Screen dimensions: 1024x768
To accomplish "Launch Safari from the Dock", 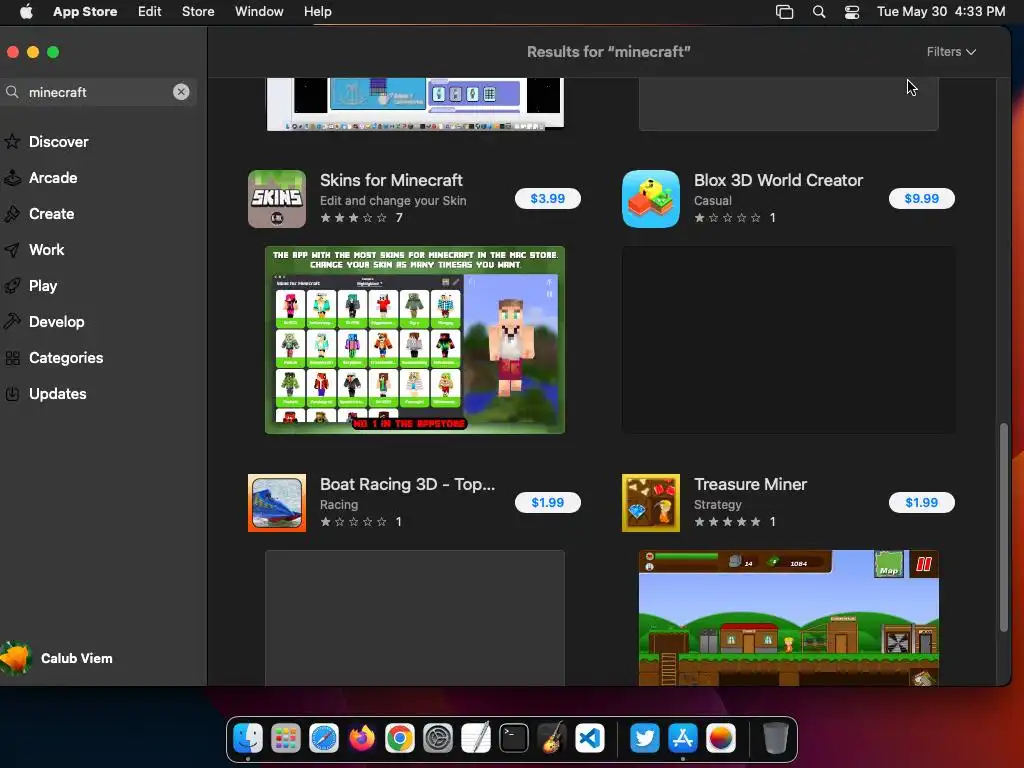I will click(324, 739).
